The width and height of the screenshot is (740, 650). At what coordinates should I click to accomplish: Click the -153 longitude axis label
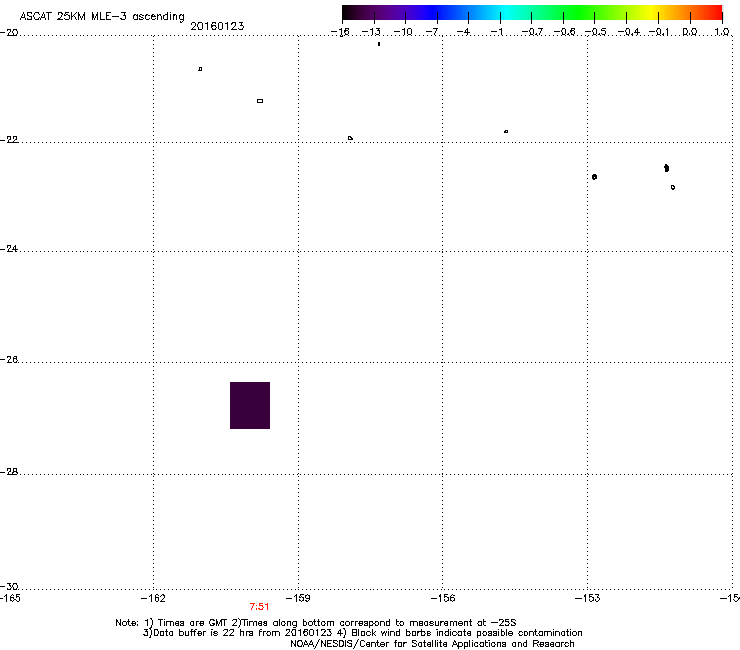[x=588, y=598]
